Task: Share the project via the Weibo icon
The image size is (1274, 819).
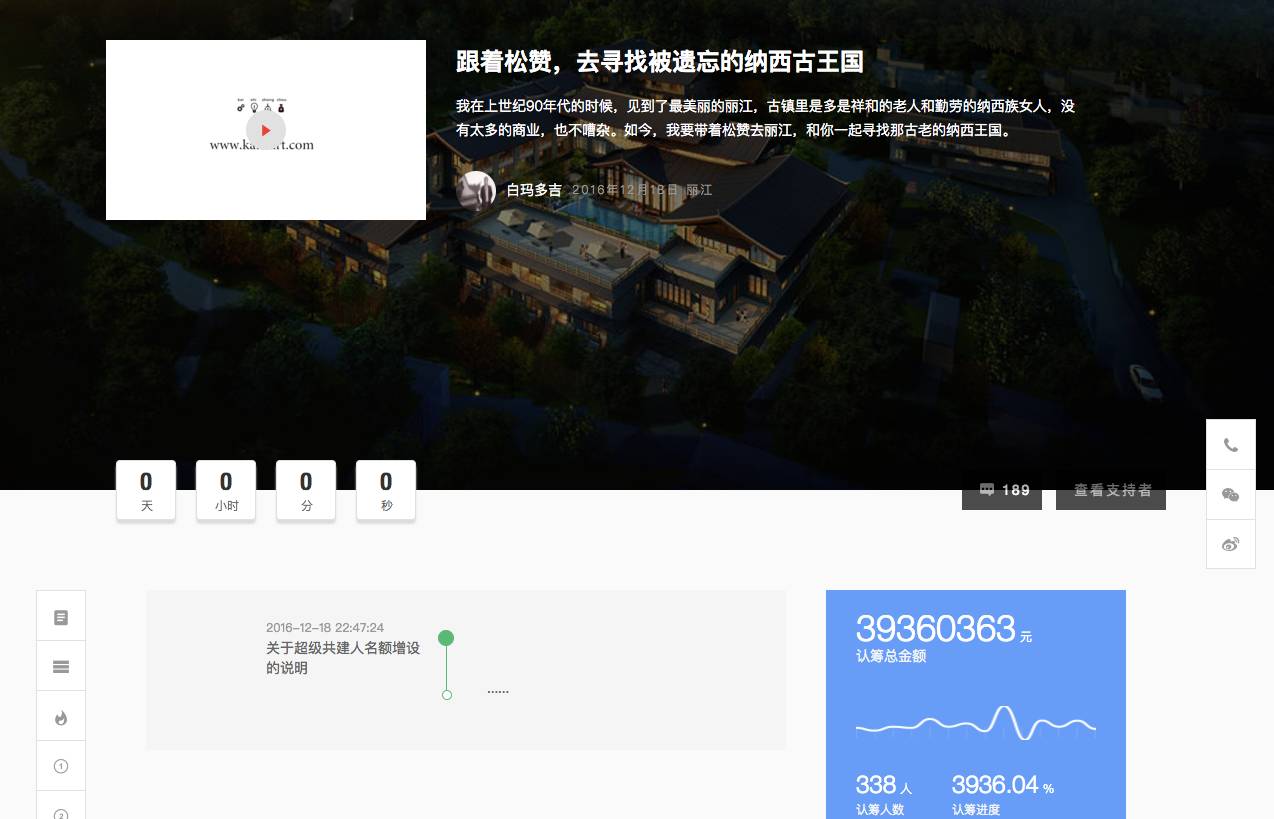Action: click(x=1231, y=543)
